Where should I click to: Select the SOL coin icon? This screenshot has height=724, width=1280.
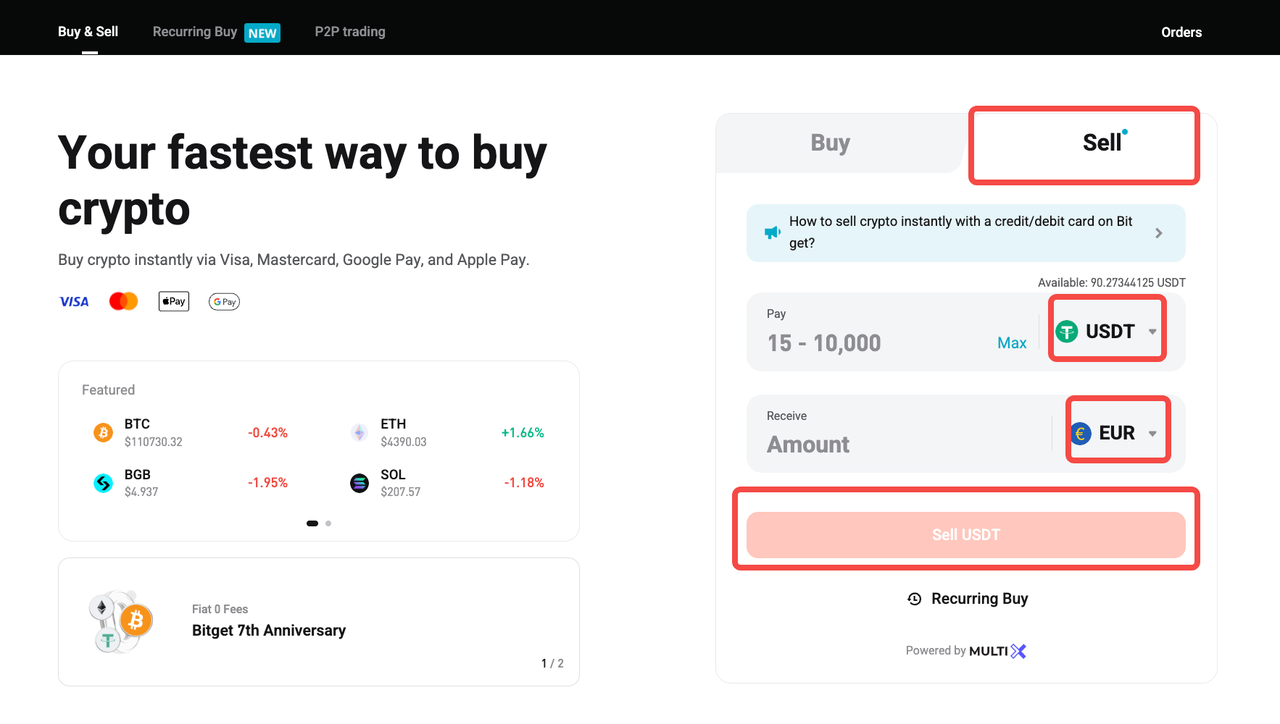coord(359,483)
